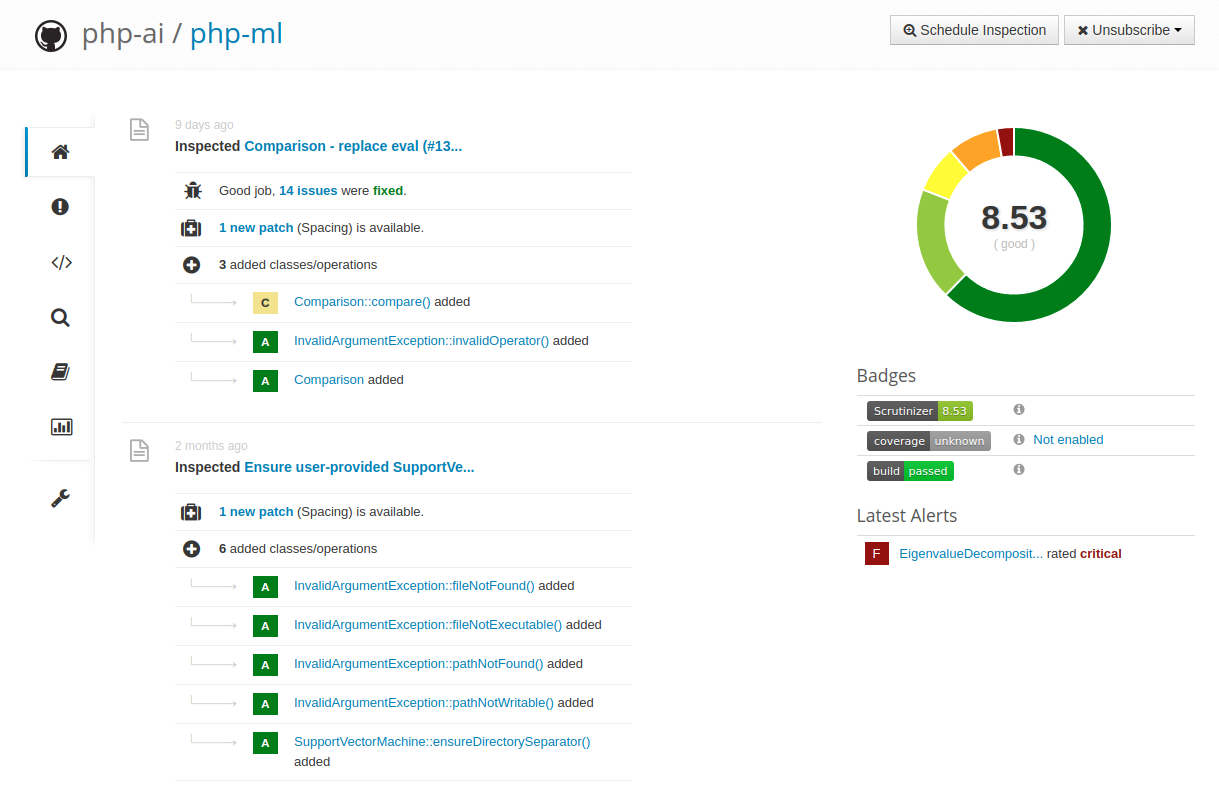Open 'Comparison - replace eval' inspection link
The height and width of the screenshot is (787, 1219).
coord(353,146)
